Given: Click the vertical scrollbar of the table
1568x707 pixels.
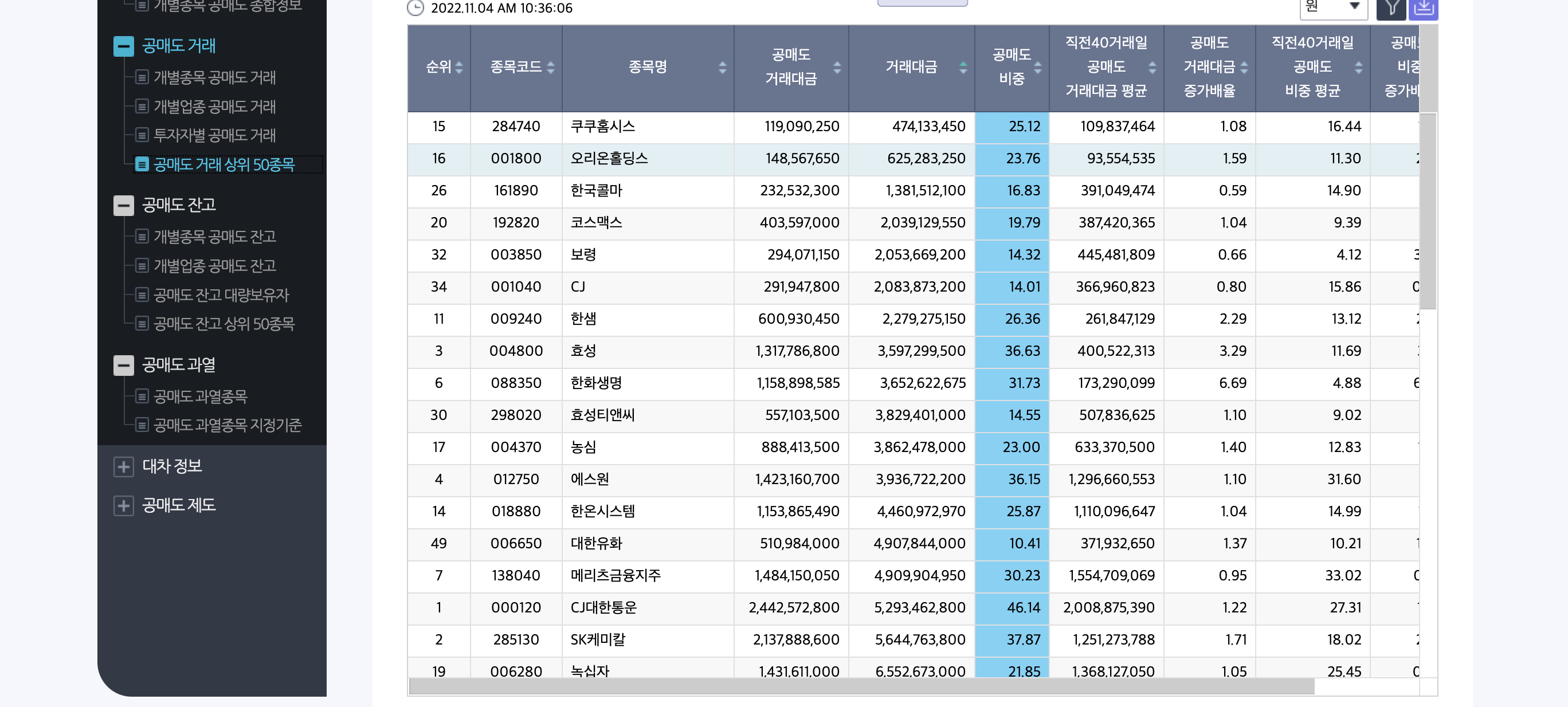Looking at the screenshot, I should (x=1428, y=211).
